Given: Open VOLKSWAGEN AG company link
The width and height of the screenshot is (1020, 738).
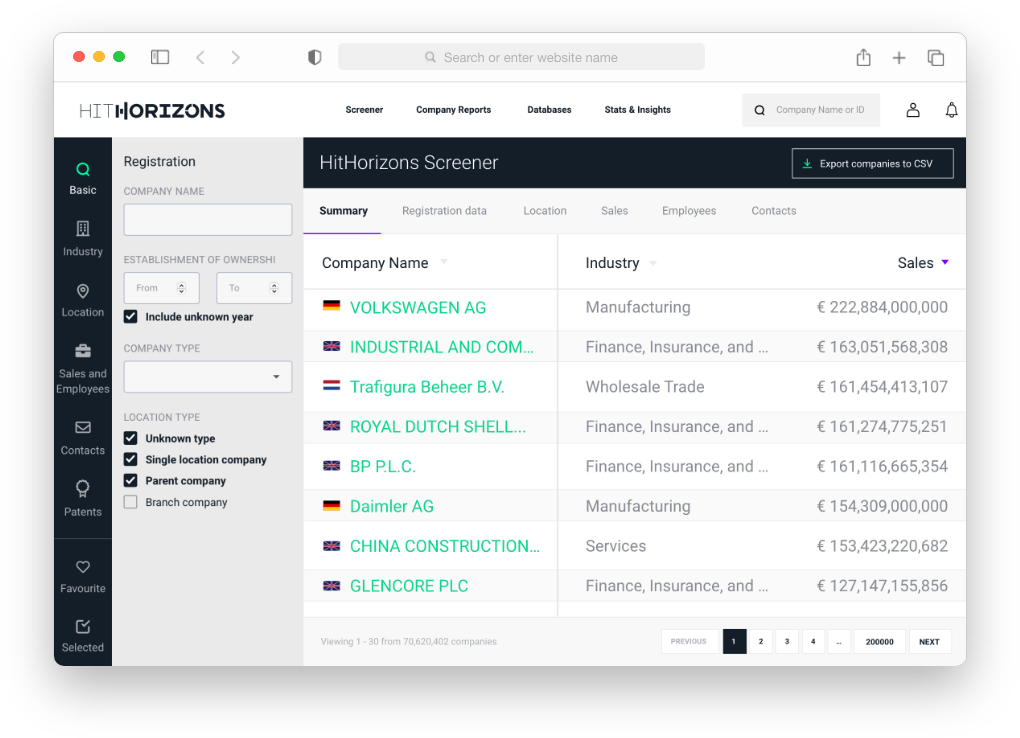Looking at the screenshot, I should pyautogui.click(x=418, y=307).
